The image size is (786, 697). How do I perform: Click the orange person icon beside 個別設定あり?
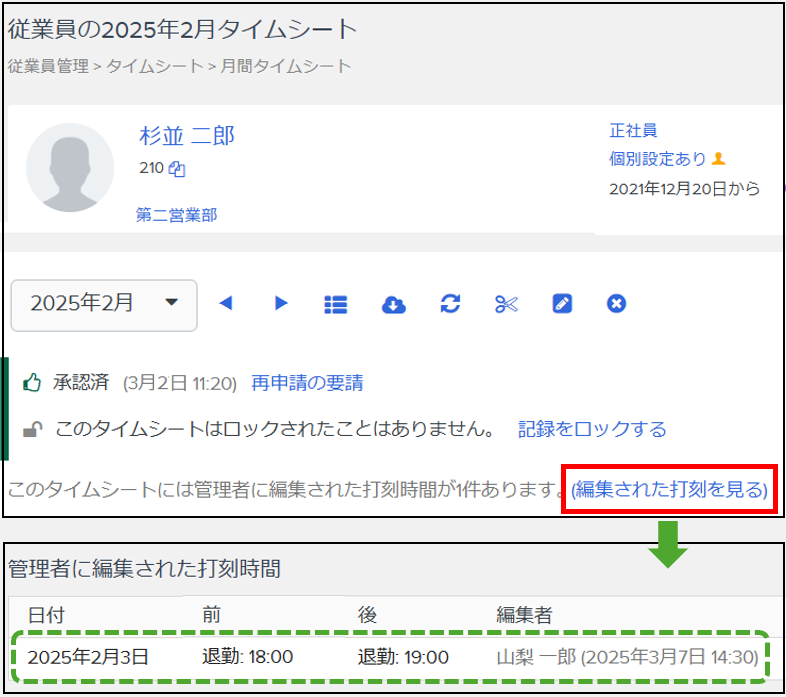[718, 159]
